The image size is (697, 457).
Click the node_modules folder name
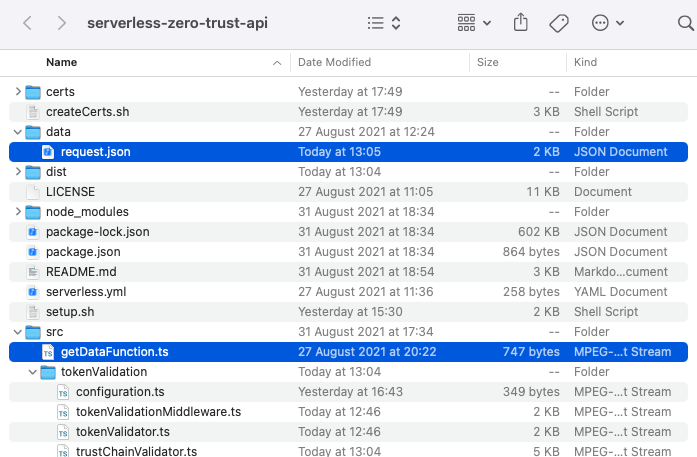tap(87, 212)
